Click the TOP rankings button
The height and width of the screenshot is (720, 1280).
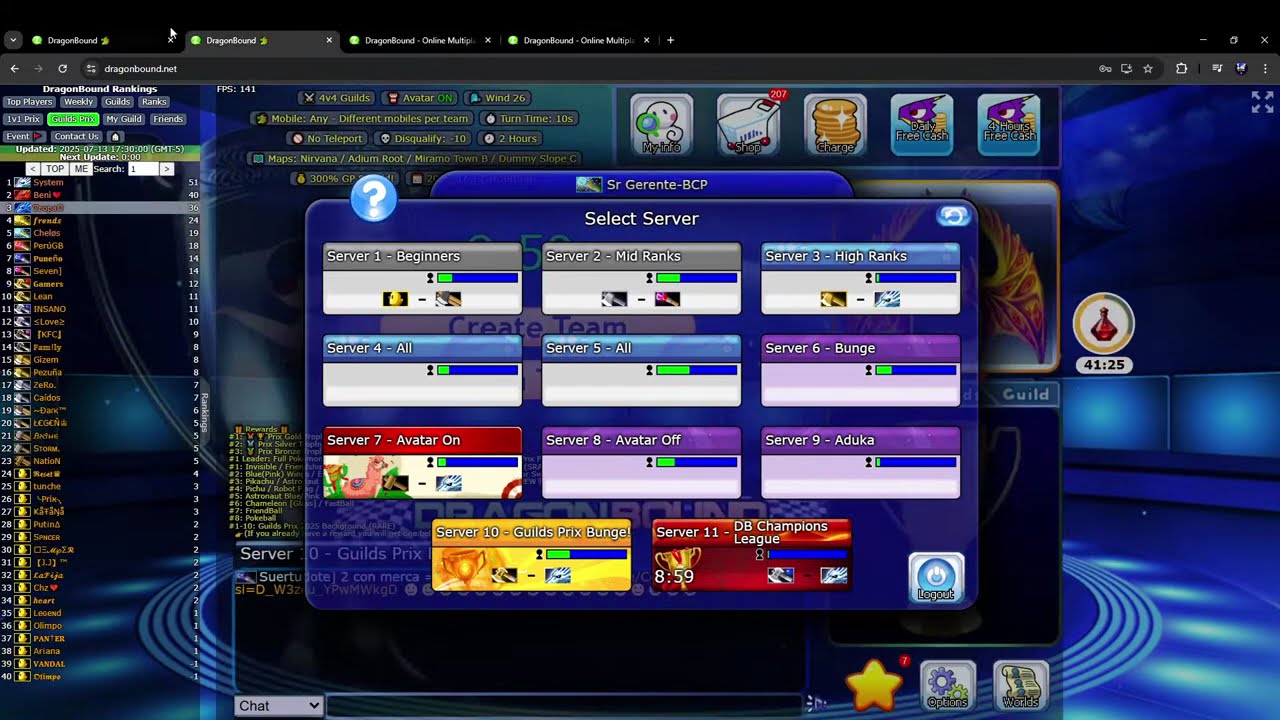coord(55,169)
